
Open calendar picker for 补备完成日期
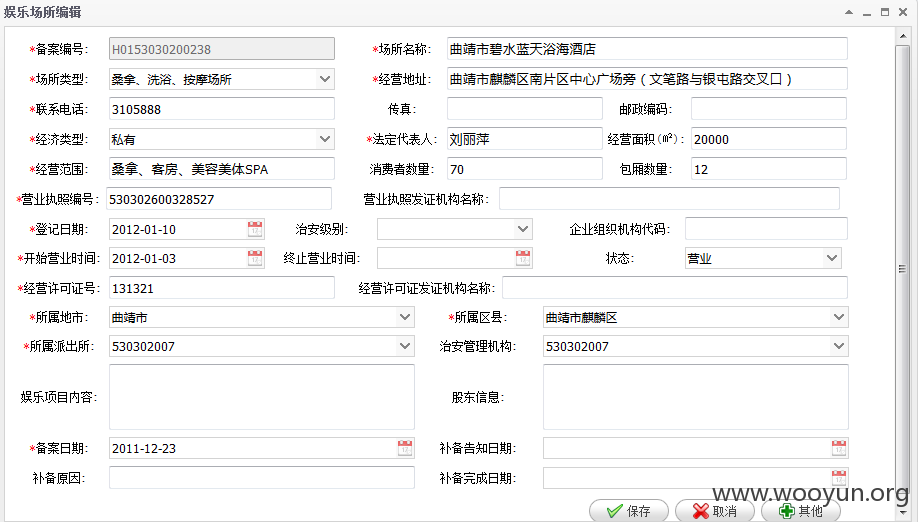click(x=839, y=478)
